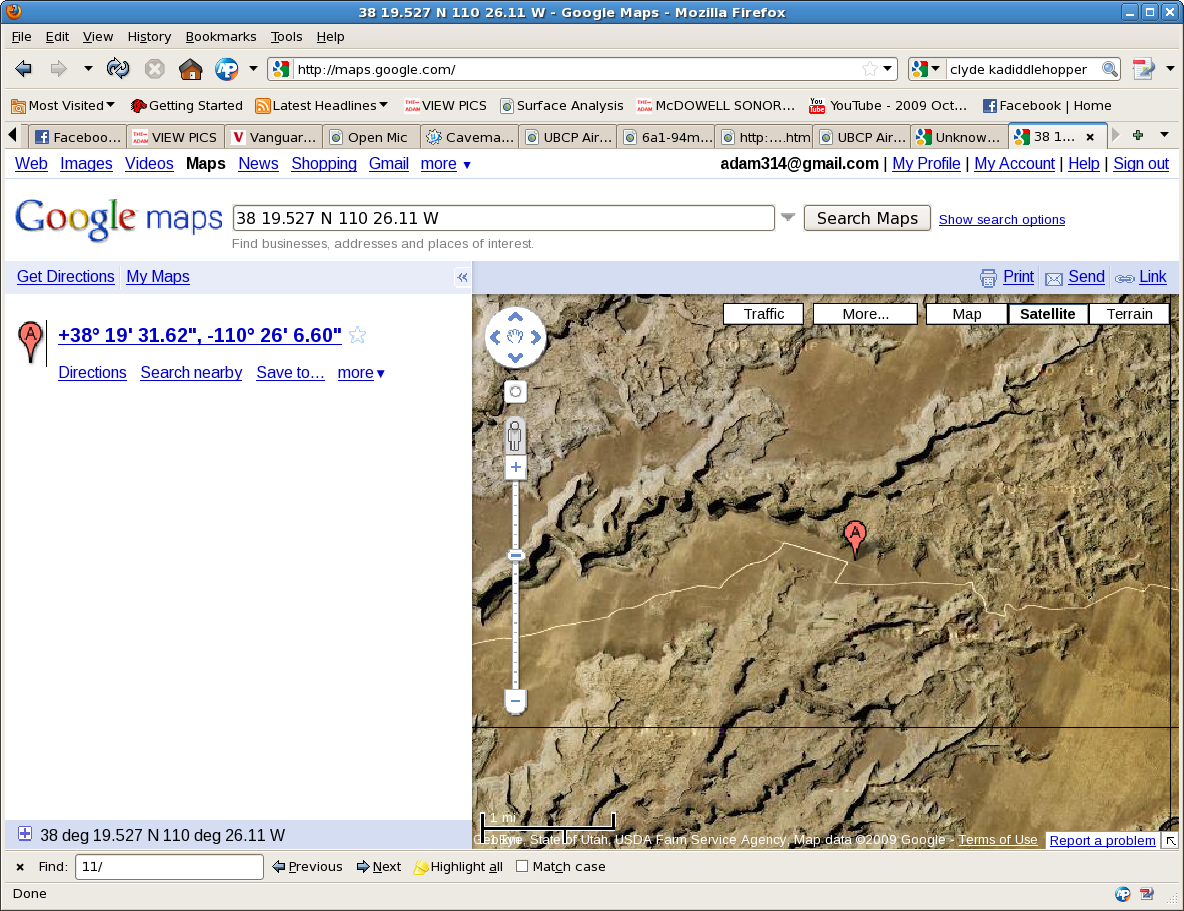Switch map to Terrain view
The image size is (1184, 911).
click(x=1129, y=314)
